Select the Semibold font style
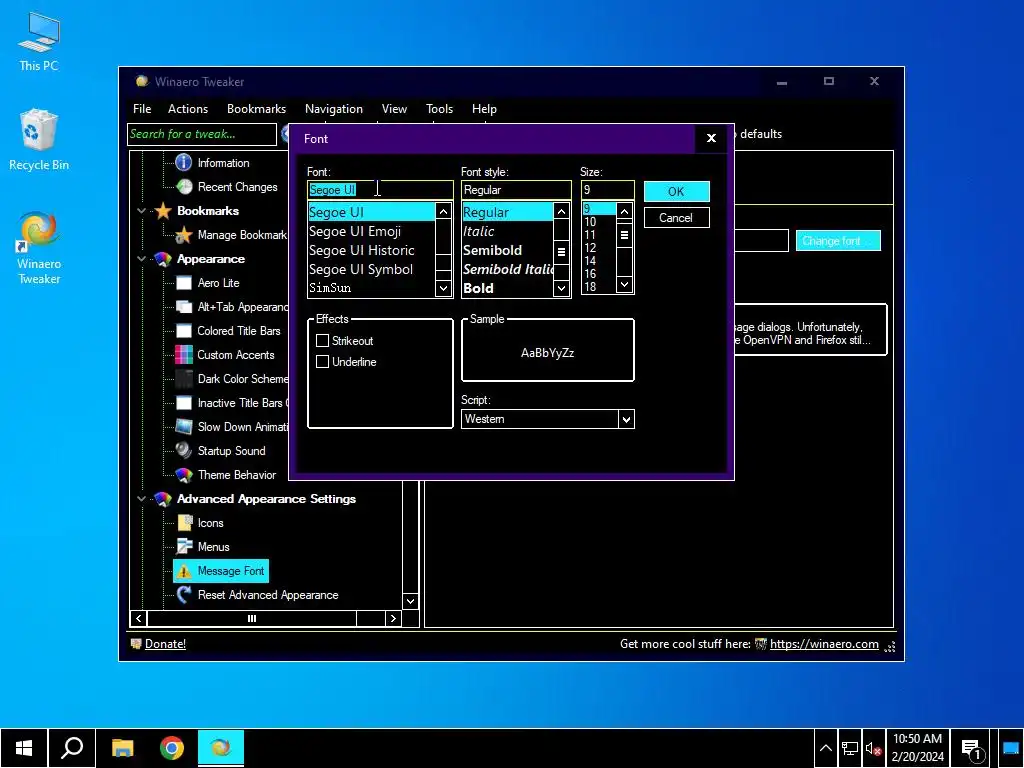The image size is (1024, 768). point(507,250)
